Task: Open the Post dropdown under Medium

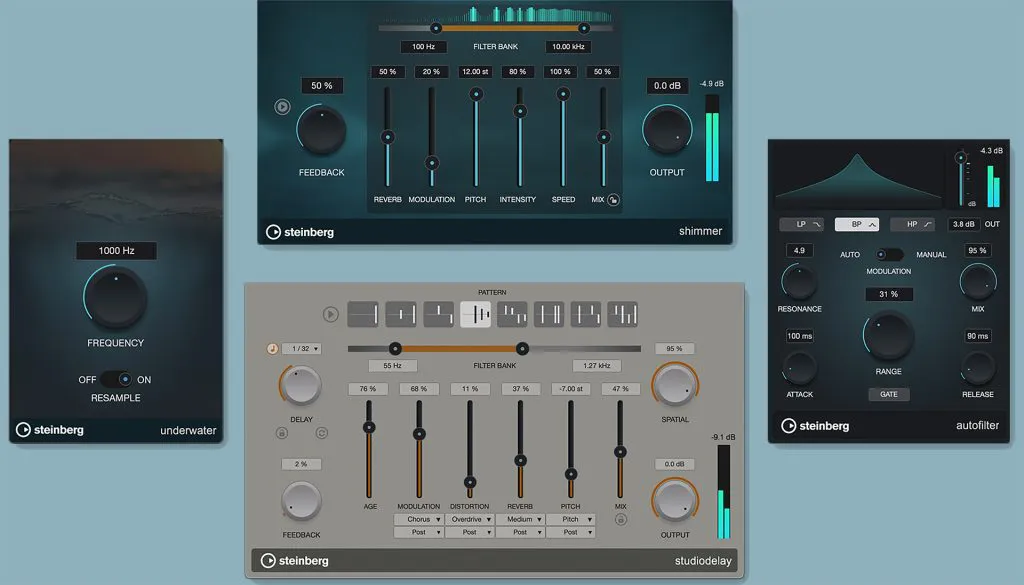Action: [520, 532]
